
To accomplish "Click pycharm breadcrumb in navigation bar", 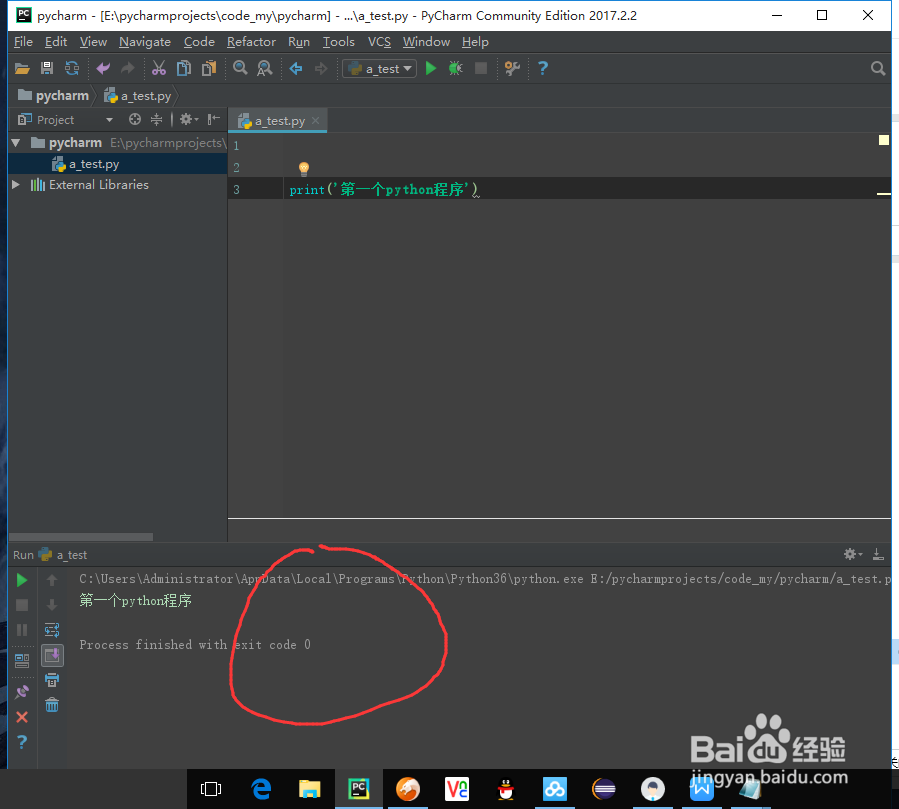I will pos(54,96).
